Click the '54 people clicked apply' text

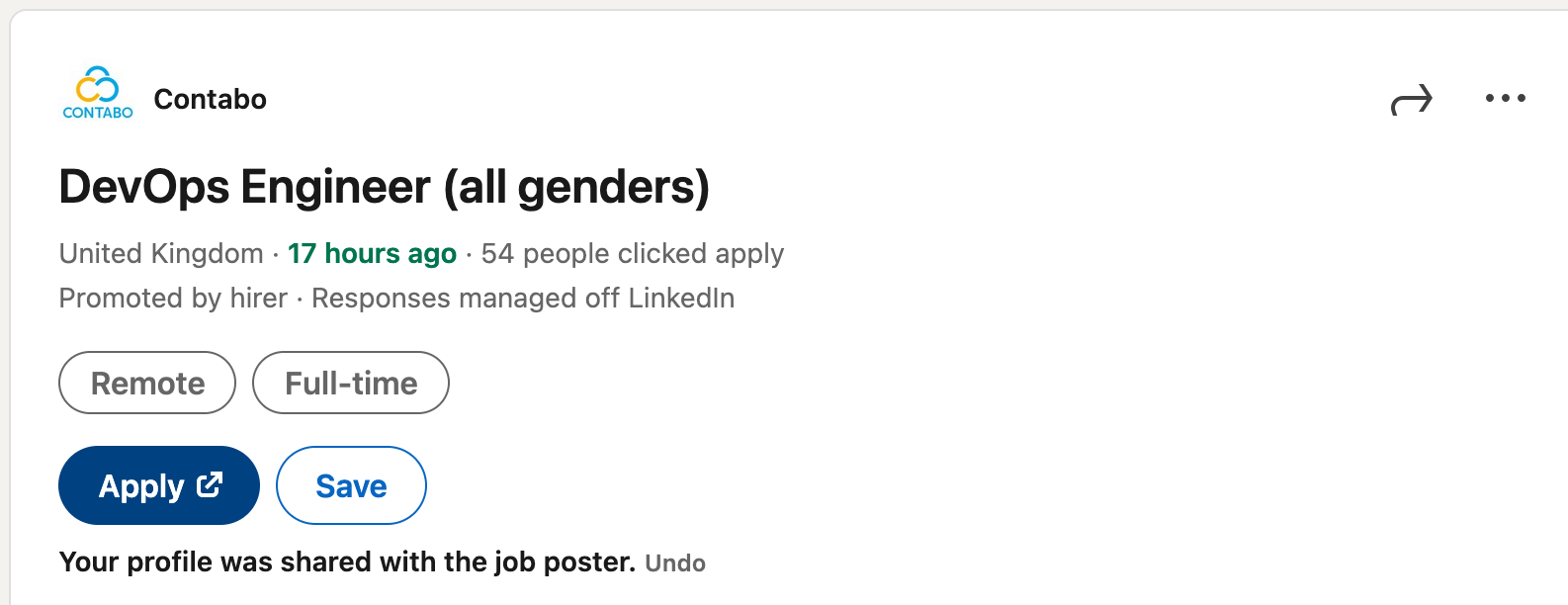[x=633, y=254]
